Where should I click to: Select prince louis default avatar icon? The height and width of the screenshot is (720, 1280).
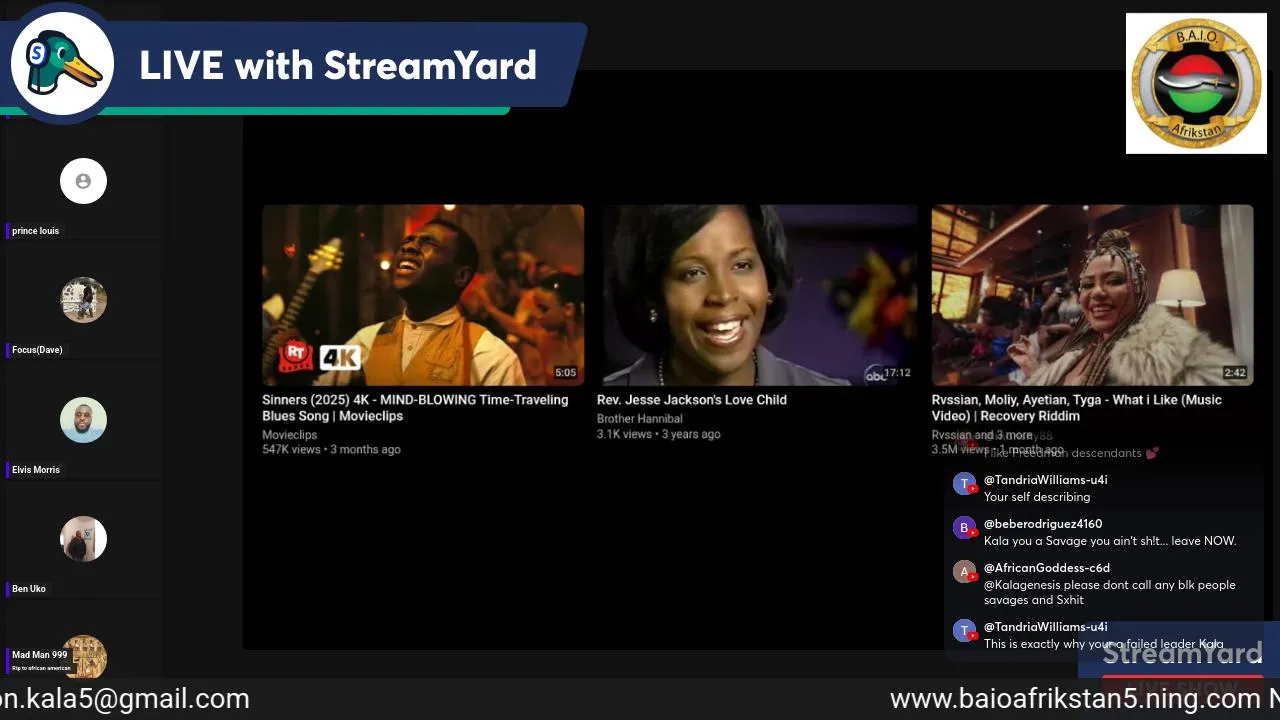point(83,181)
